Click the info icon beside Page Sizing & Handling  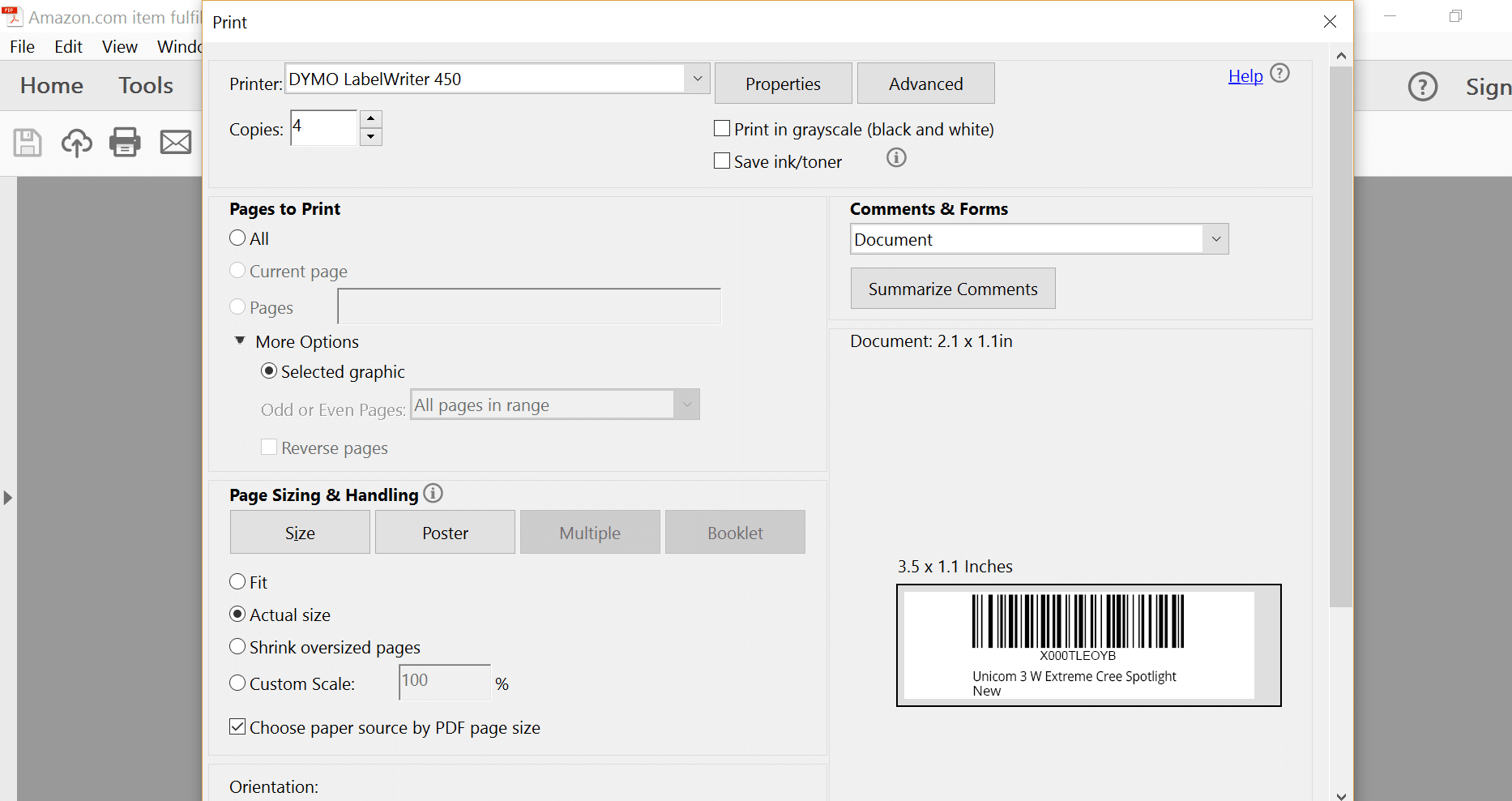click(434, 493)
